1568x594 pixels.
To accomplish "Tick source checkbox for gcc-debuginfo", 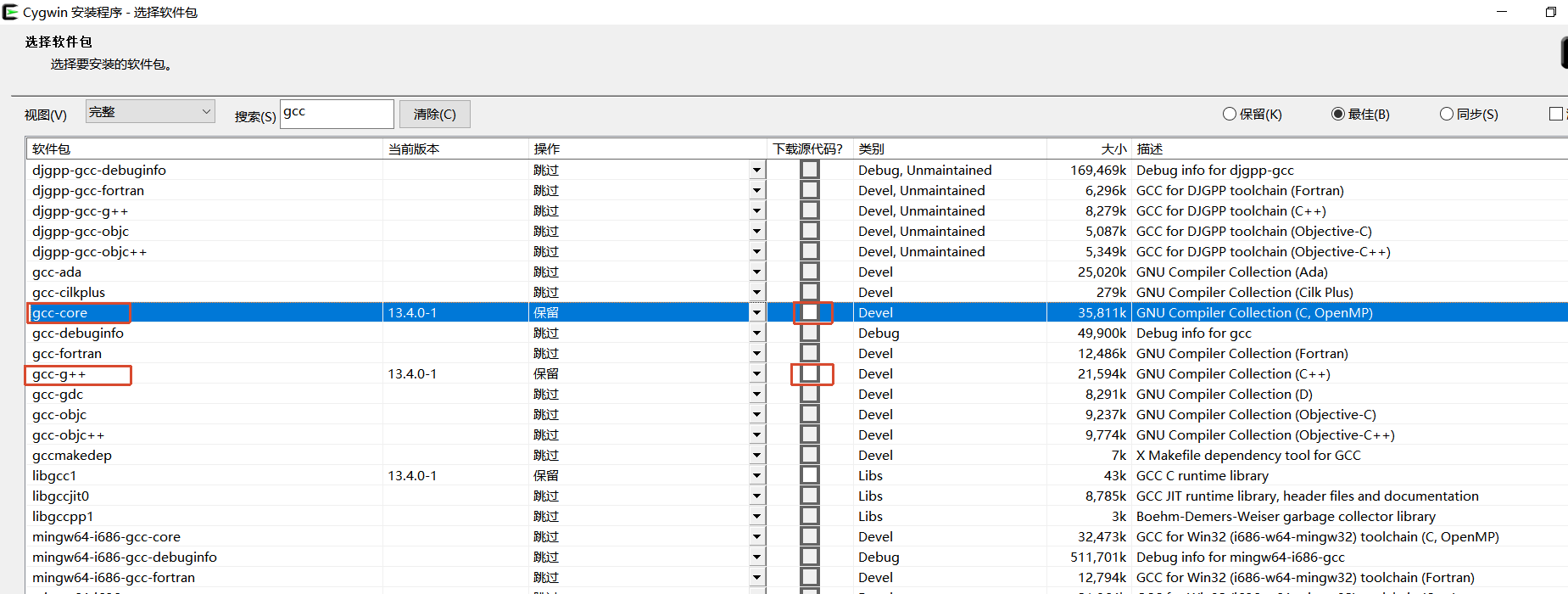I will [810, 333].
